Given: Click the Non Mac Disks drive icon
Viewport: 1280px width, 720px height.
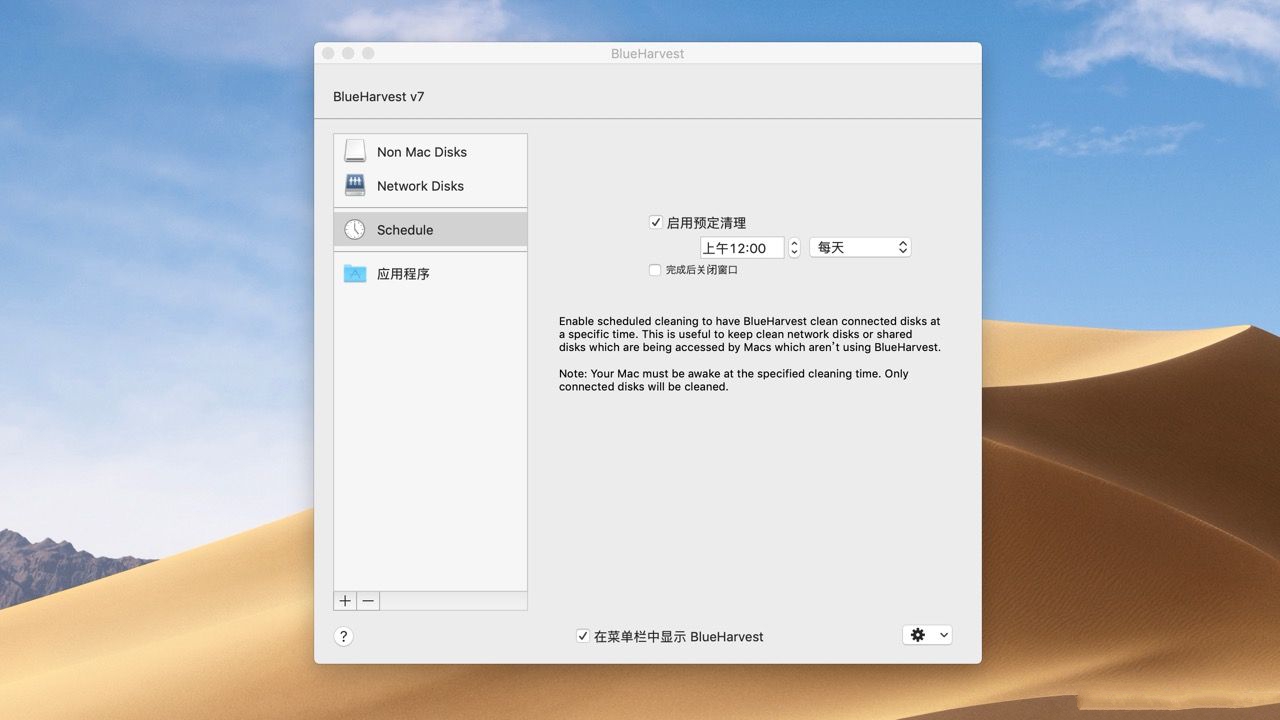Looking at the screenshot, I should (355, 151).
